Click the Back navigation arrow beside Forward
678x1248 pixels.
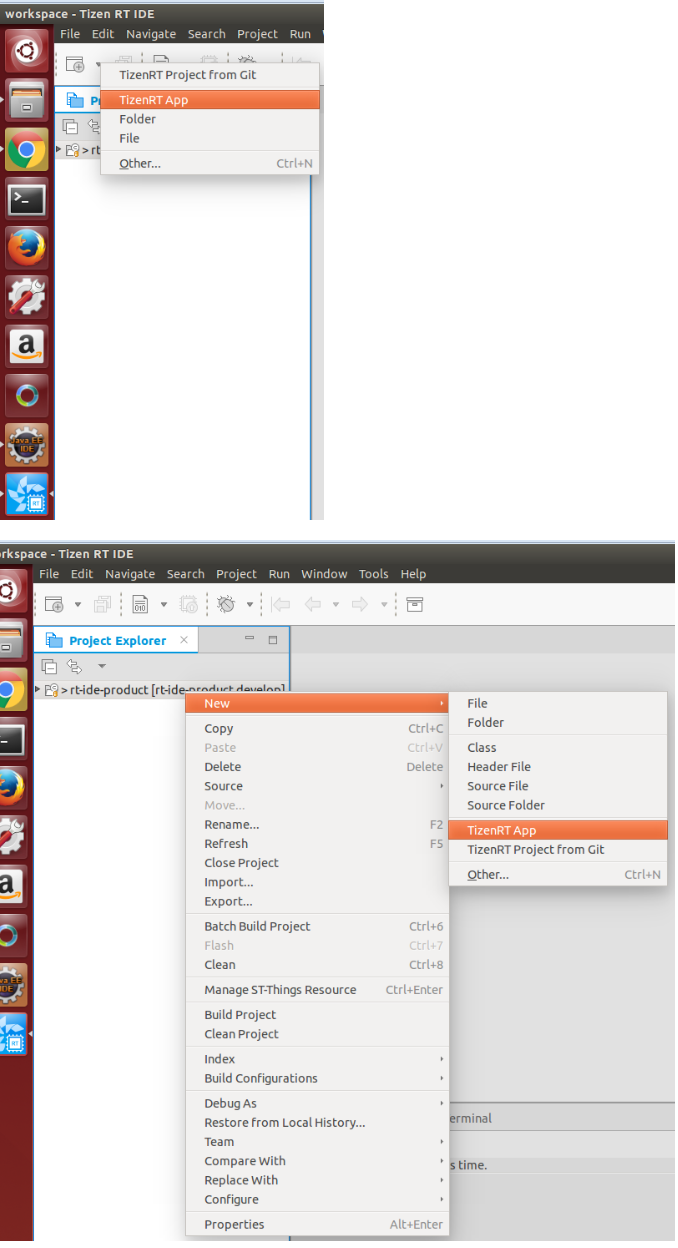[x=312, y=604]
